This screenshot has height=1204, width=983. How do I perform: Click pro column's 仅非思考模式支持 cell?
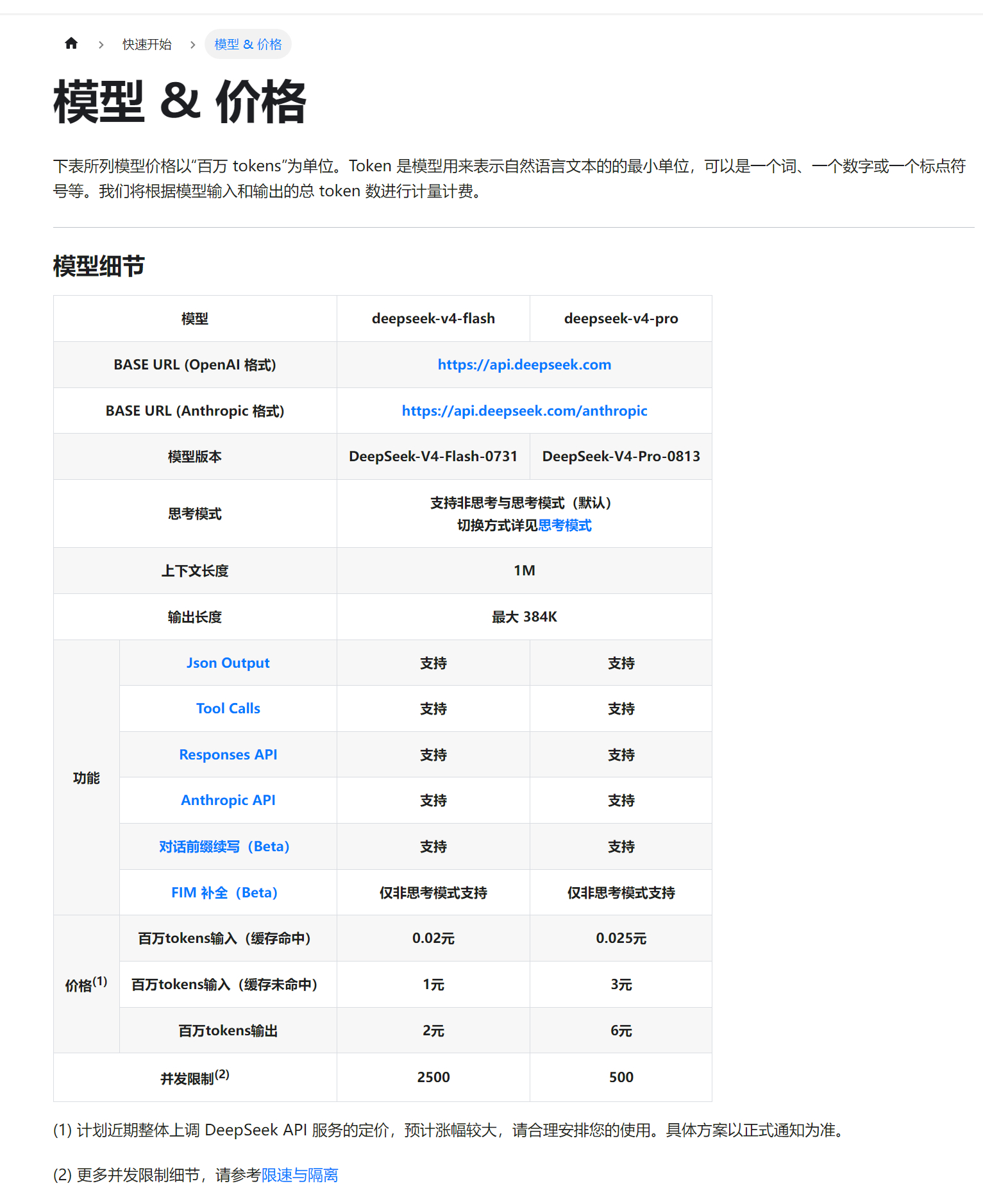tap(621, 893)
